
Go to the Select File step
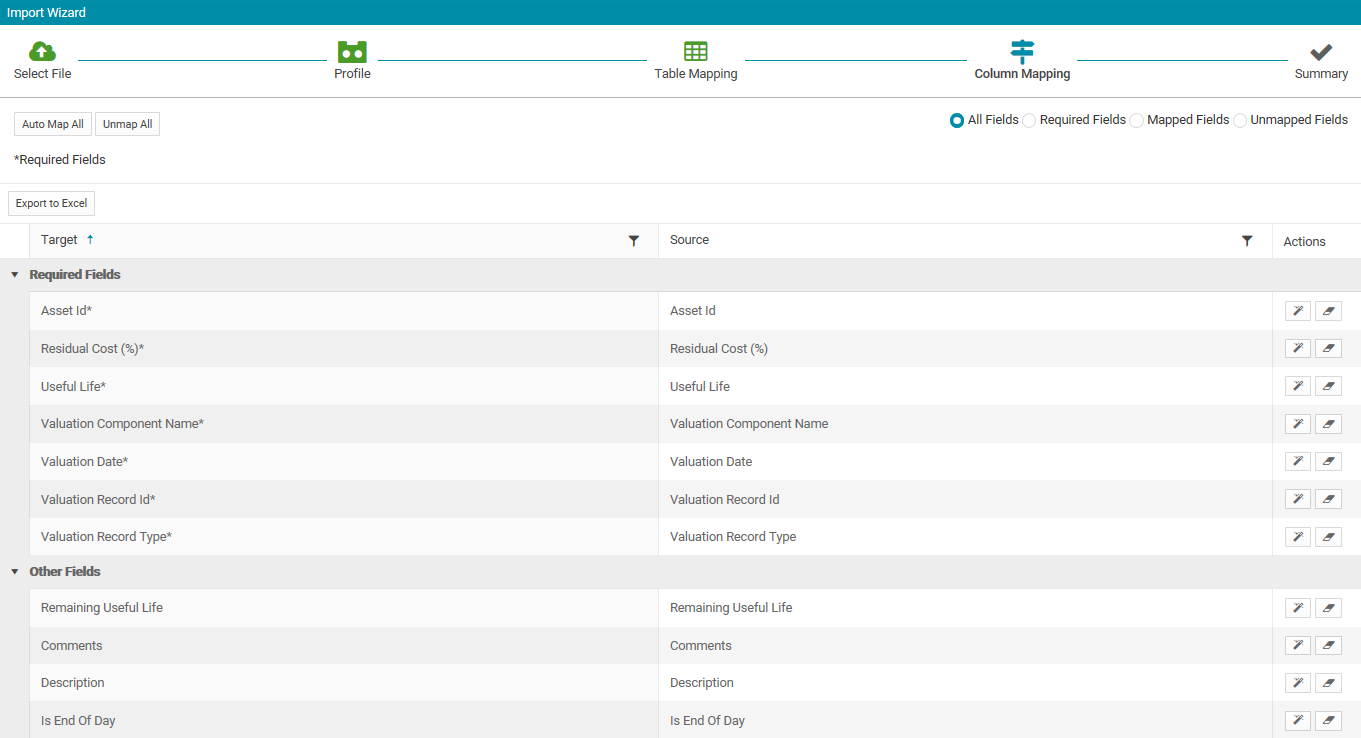pyautogui.click(x=42, y=60)
